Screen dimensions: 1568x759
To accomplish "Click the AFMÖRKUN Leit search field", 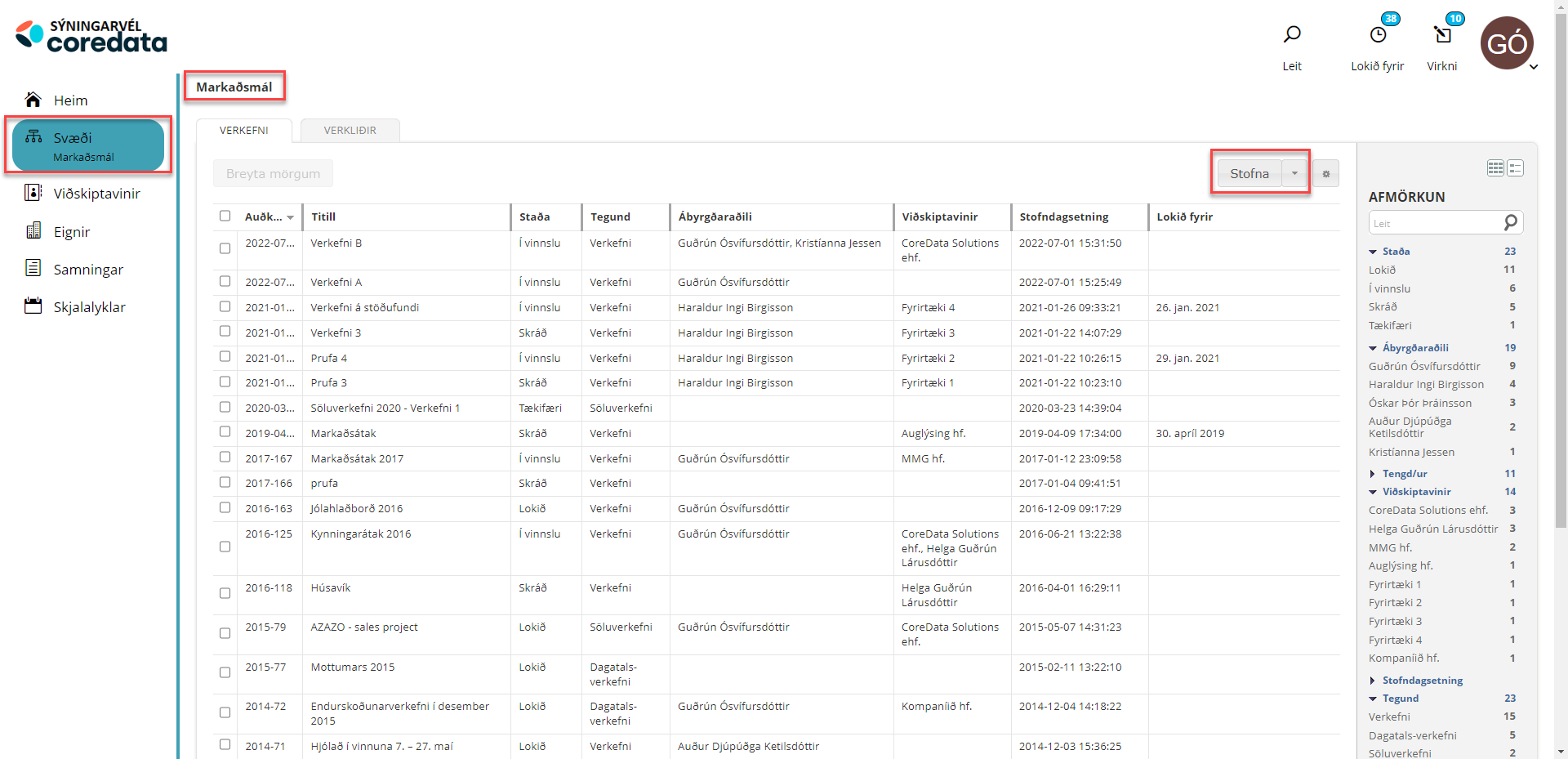I will (1436, 223).
